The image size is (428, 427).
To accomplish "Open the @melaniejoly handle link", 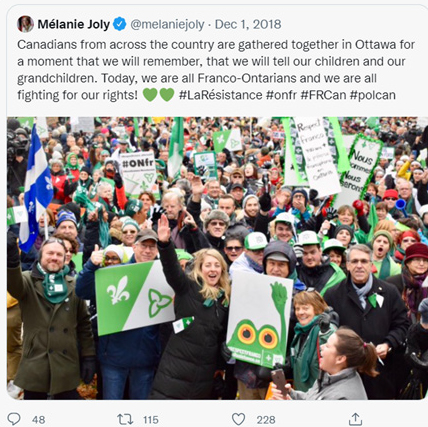I will 167,24.
